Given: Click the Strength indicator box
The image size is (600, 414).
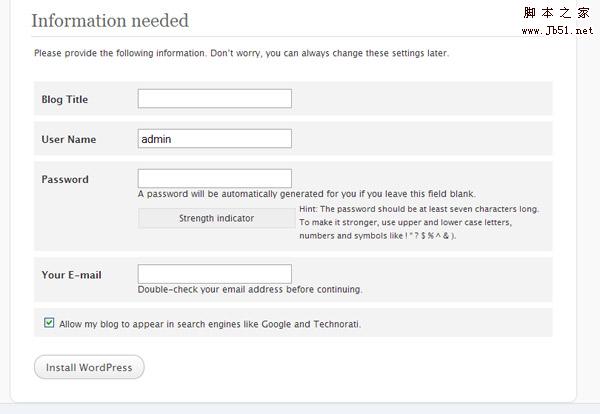Looking at the screenshot, I should coord(216,218).
